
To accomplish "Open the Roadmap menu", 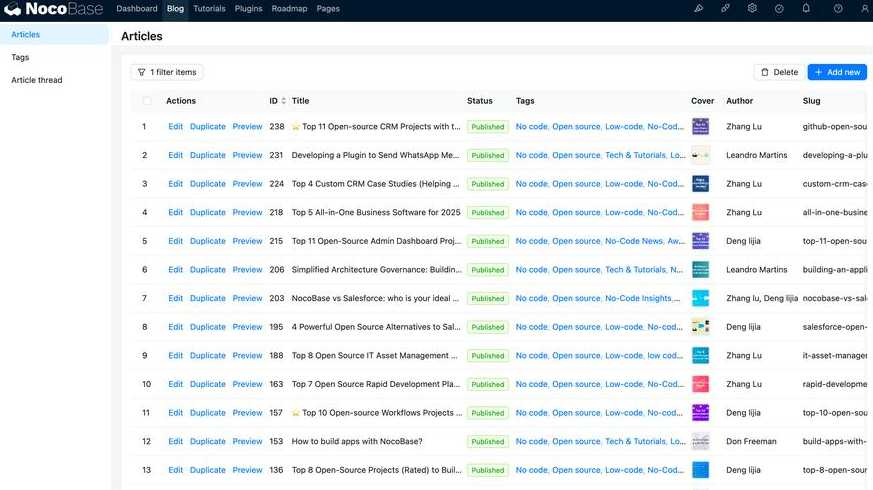I will point(290,9).
